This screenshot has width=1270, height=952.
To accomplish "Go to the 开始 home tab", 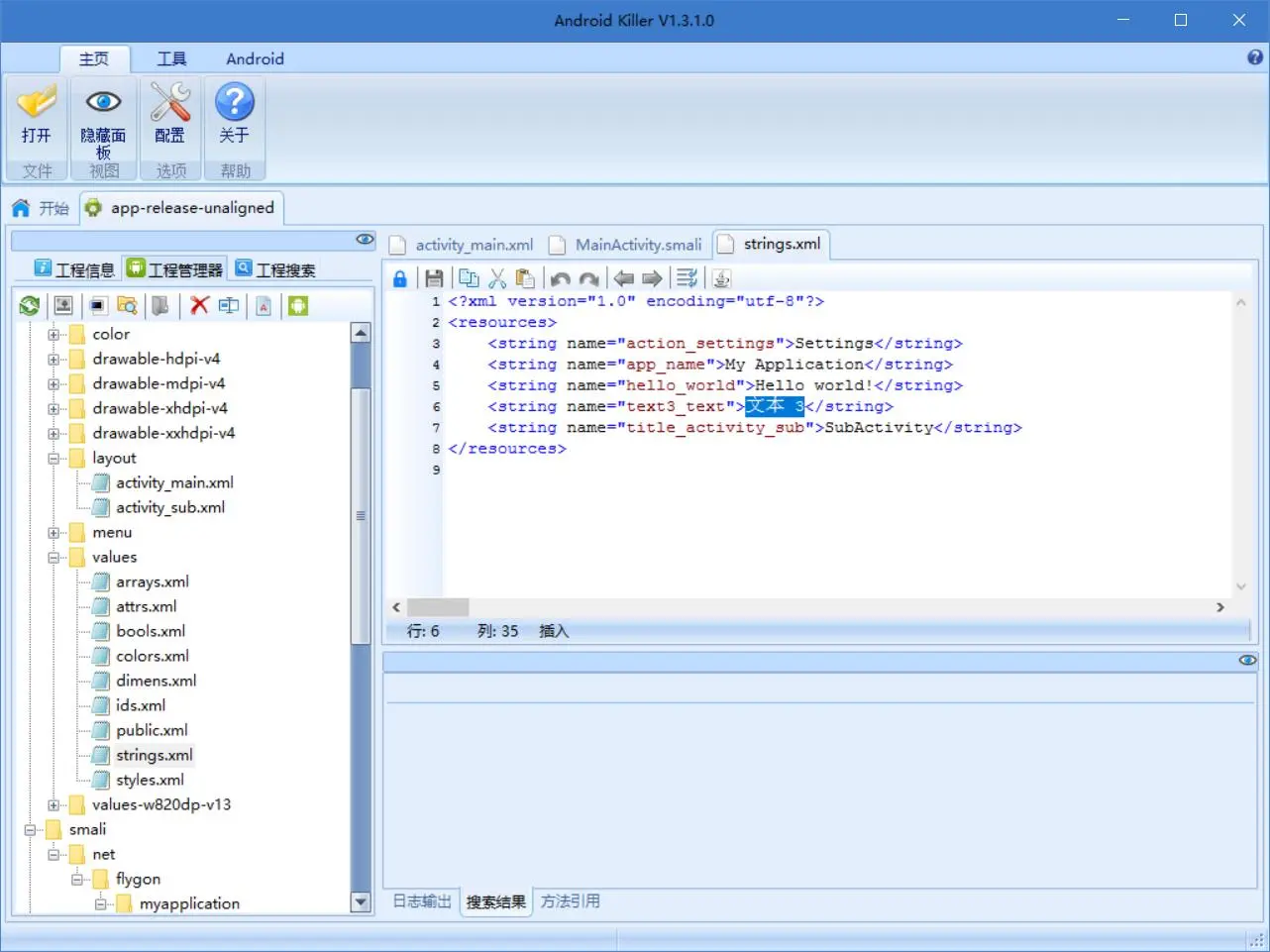I will (x=41, y=208).
